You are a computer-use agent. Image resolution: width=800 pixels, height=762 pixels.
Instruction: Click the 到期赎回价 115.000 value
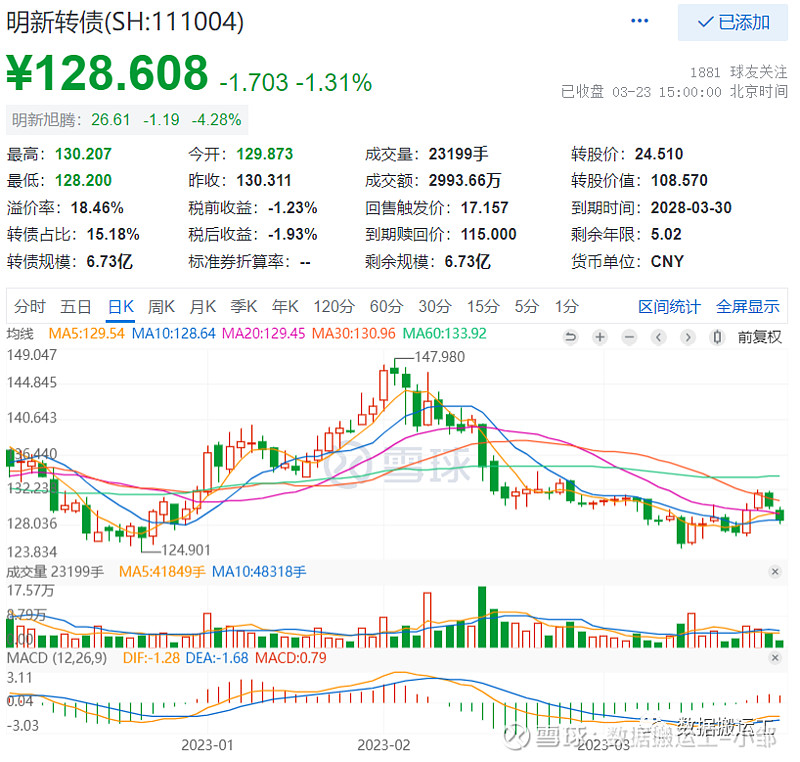coord(489,234)
